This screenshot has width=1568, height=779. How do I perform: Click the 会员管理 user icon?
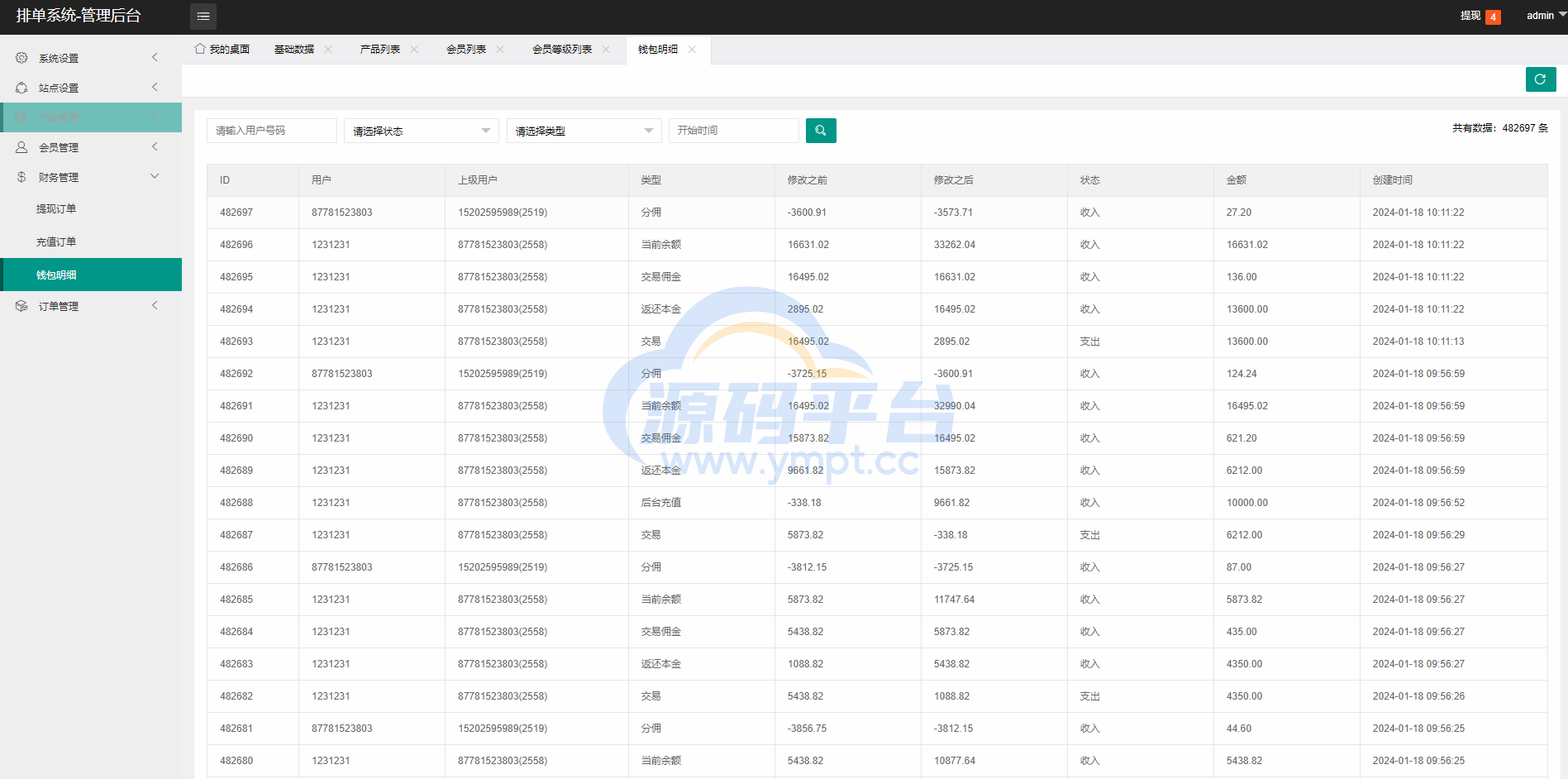click(21, 147)
